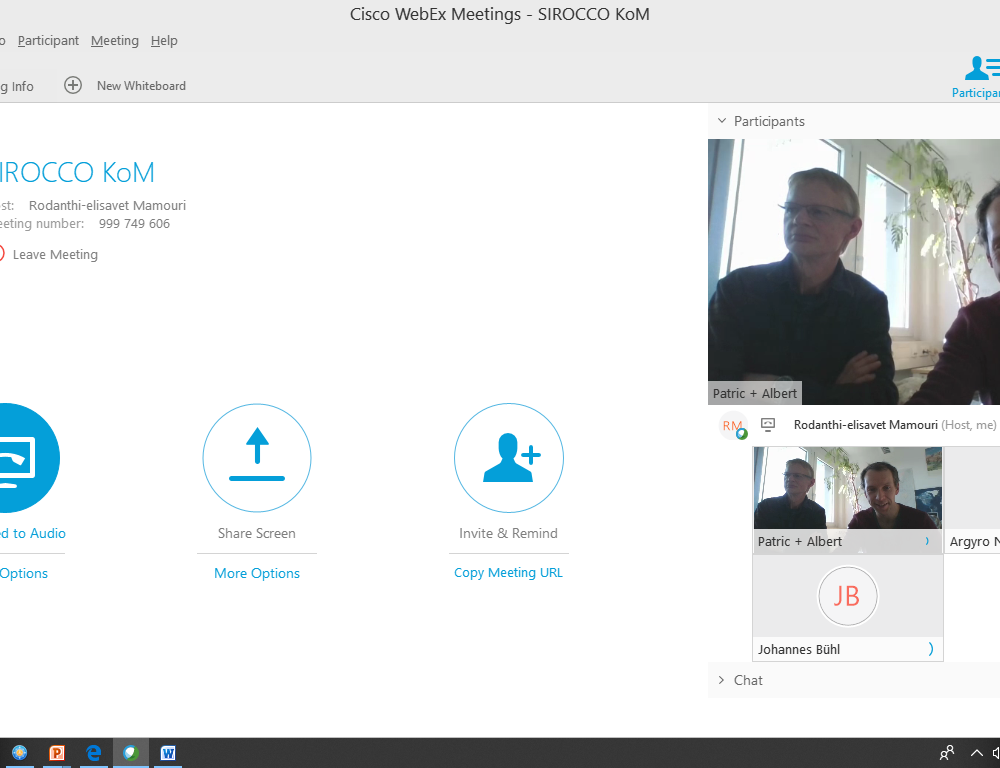
Task: Open the Meeting menu
Action: coord(114,41)
